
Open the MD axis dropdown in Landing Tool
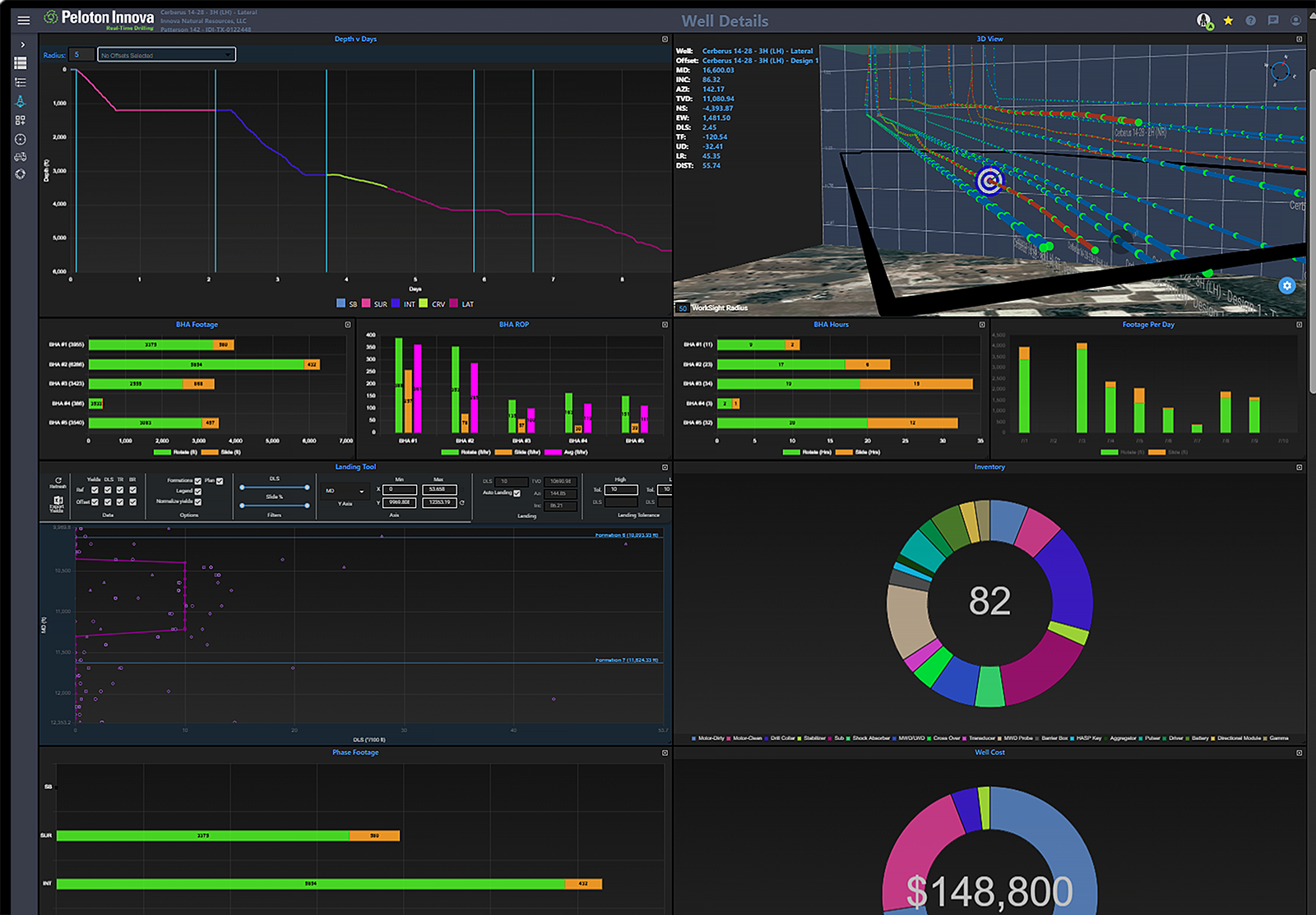coord(345,492)
